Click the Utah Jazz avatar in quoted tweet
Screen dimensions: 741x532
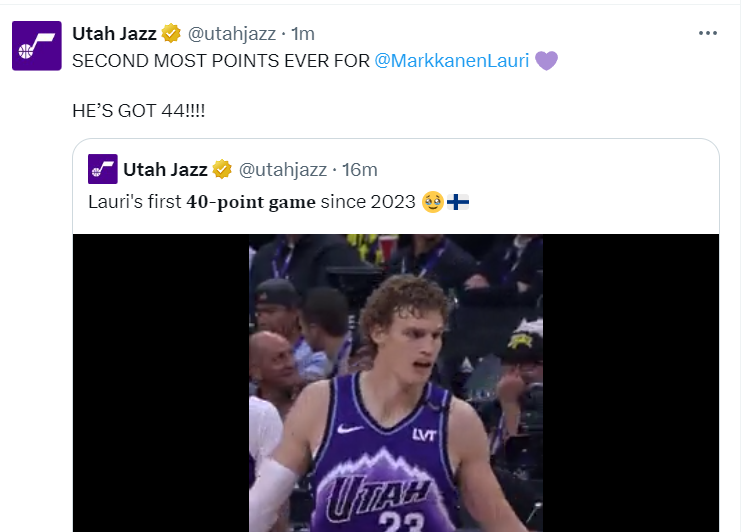(103, 169)
